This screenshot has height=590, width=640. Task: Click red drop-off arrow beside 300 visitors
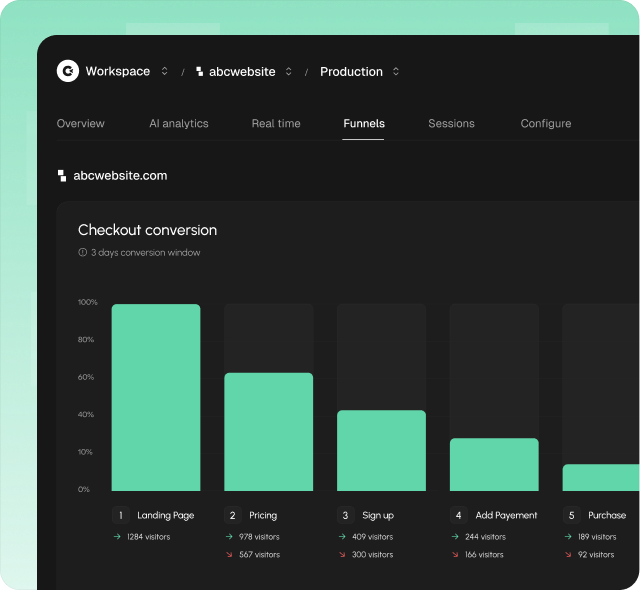tap(342, 555)
